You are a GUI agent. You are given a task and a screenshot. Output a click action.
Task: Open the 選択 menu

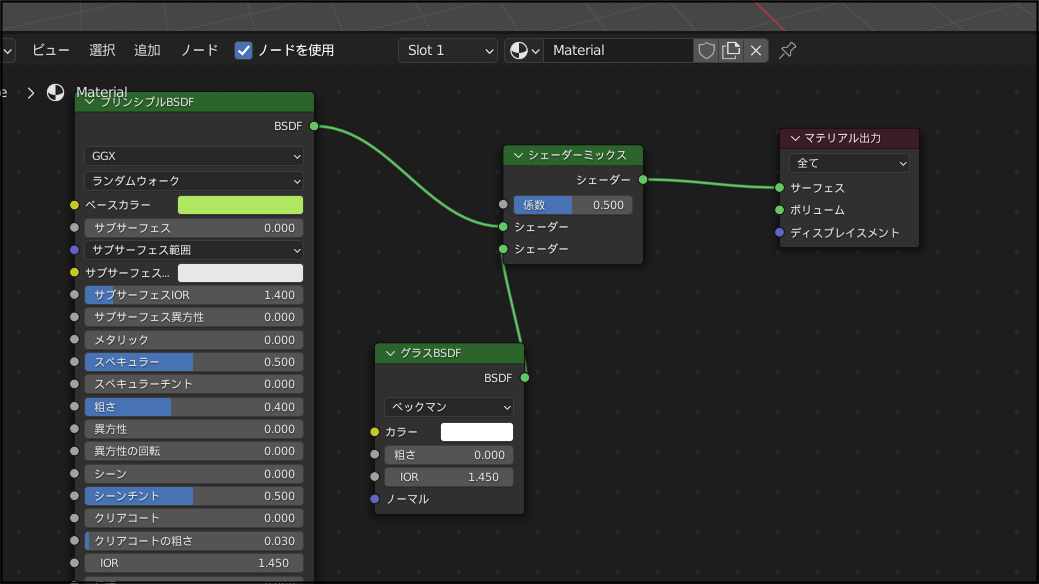(x=102, y=50)
